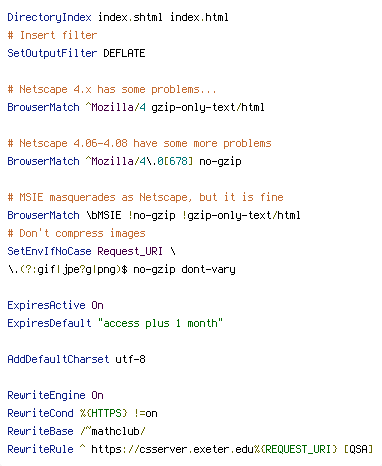The width and height of the screenshot is (382, 466).
Task: Select the "access plus 1 month" string
Action: 160,323
